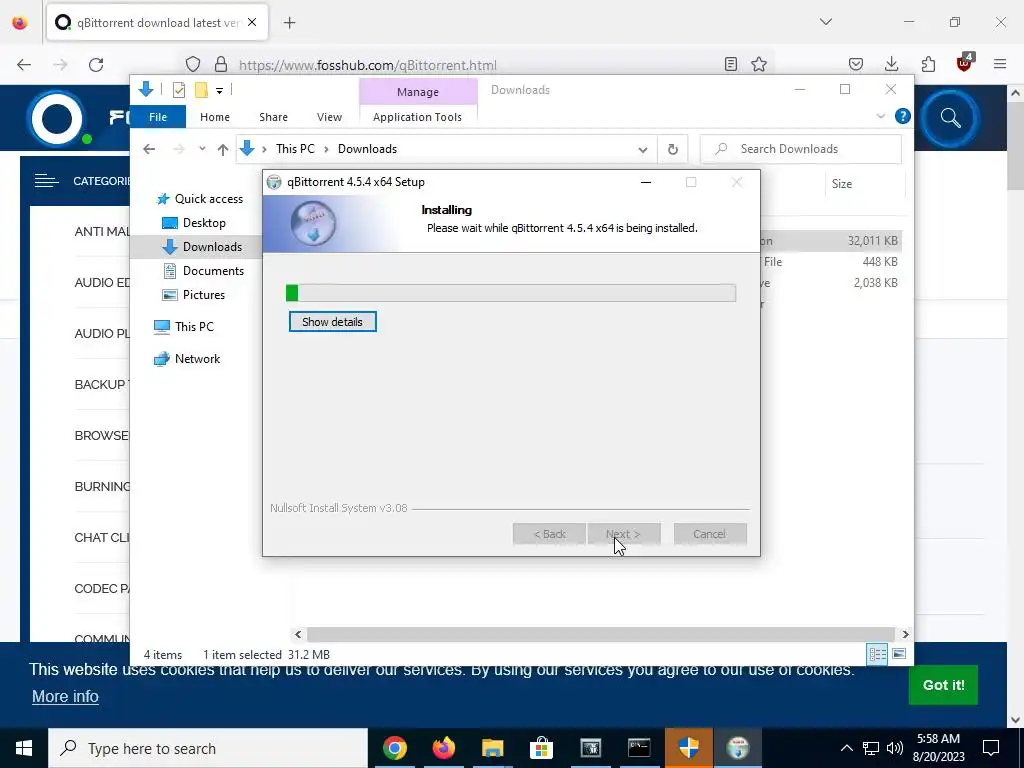Open the notification center icon
1024x768 pixels.
[991, 748]
